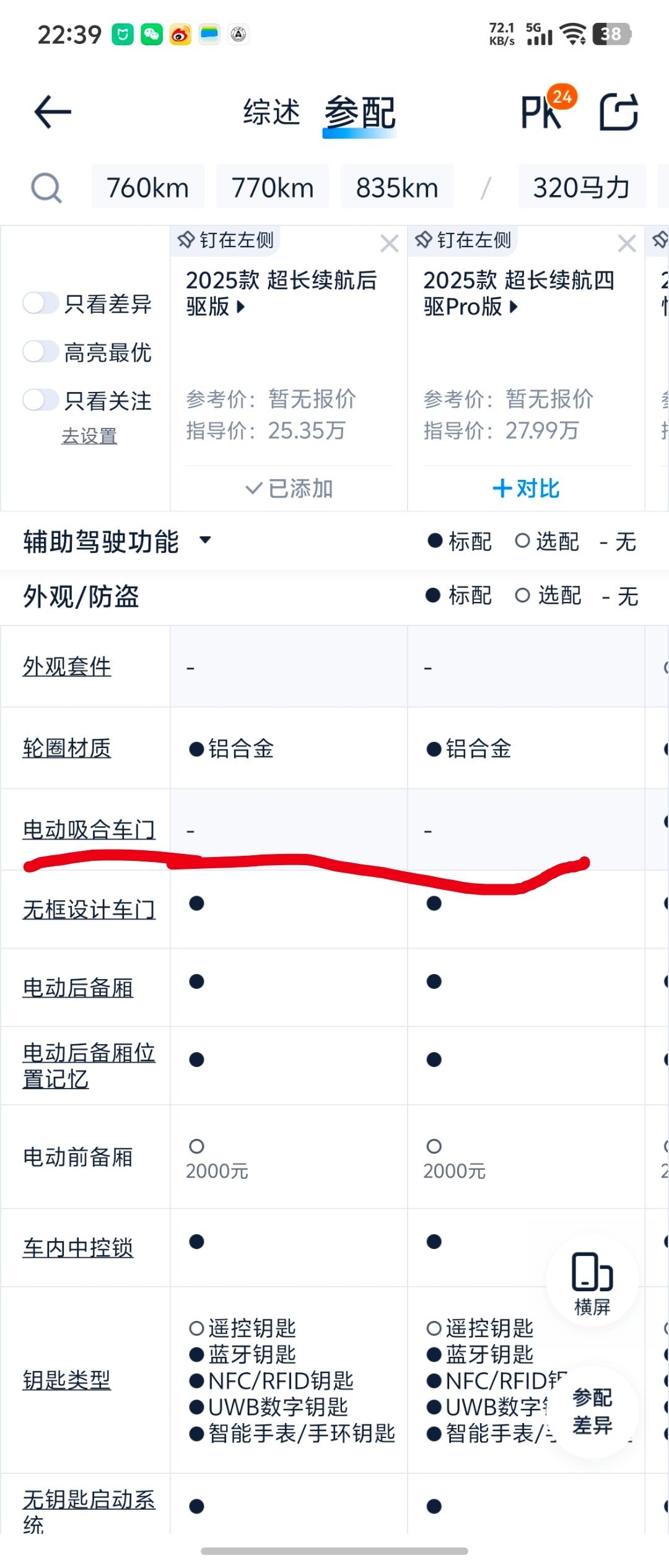Toggle 只看差异 switch
Viewport: 669px width, 1568px height.
click(x=41, y=303)
